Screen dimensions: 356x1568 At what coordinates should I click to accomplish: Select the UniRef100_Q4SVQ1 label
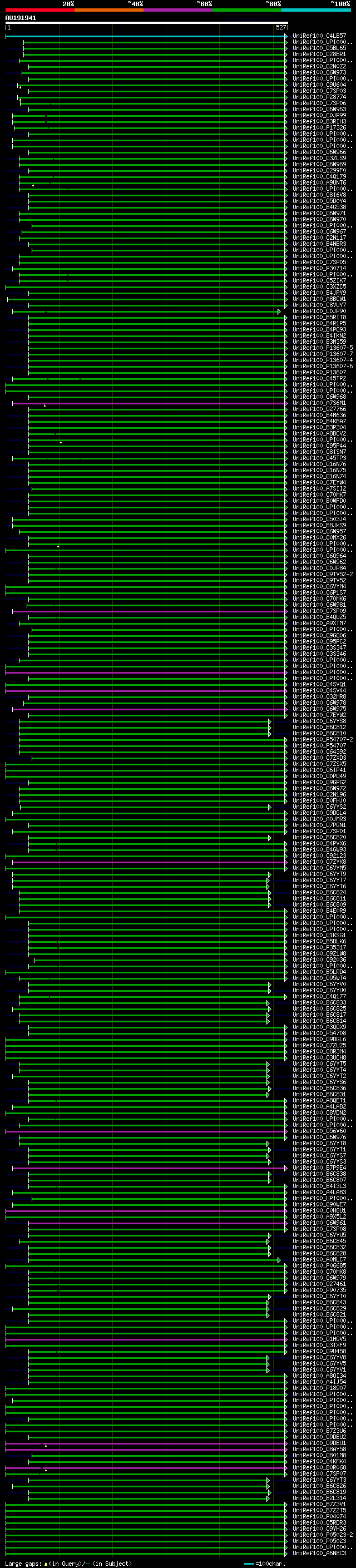[x=319, y=684]
